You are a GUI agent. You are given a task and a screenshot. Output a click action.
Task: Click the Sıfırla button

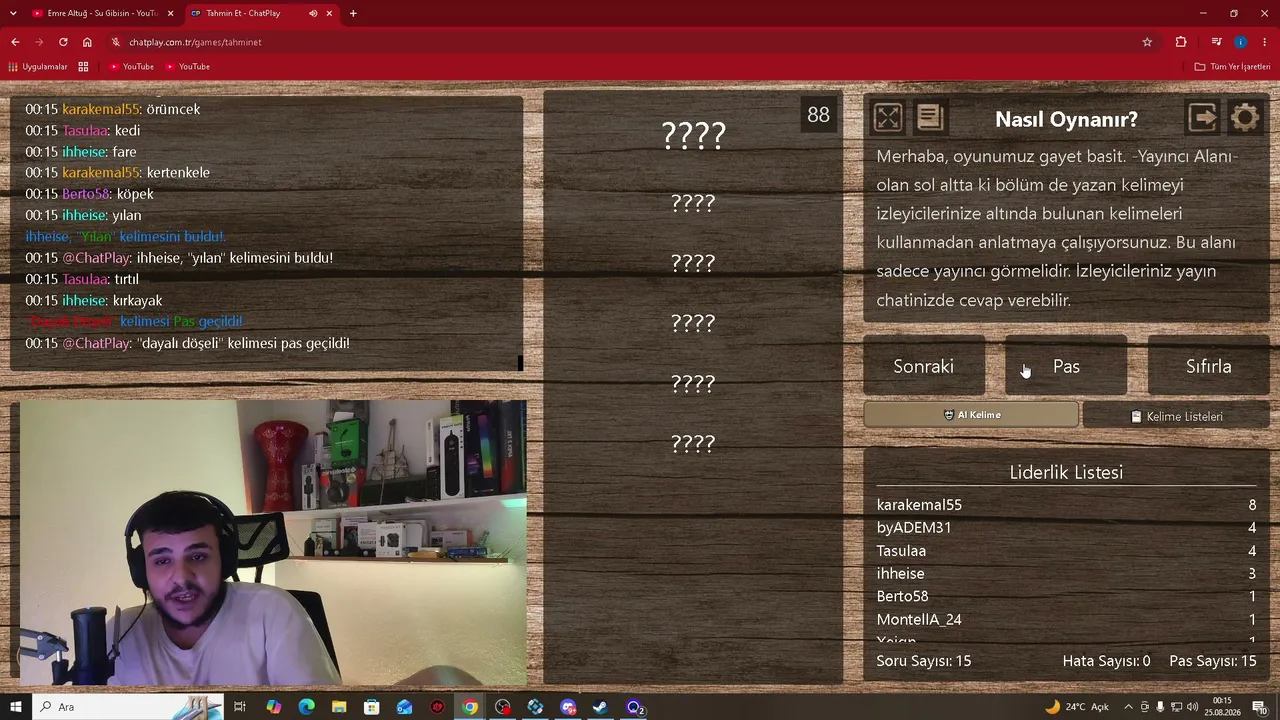click(x=1208, y=367)
